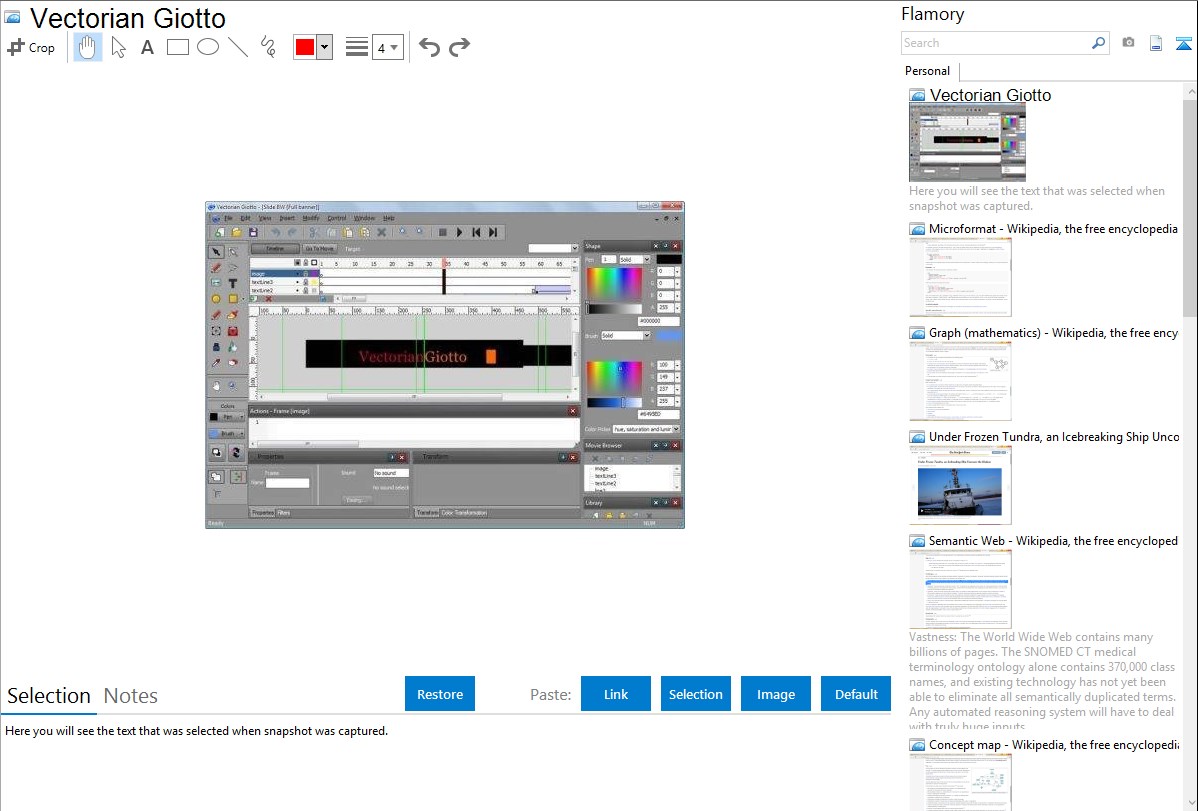
Task: Open the Under Frozen Tundra snapshot title
Action: pyautogui.click(x=1054, y=436)
